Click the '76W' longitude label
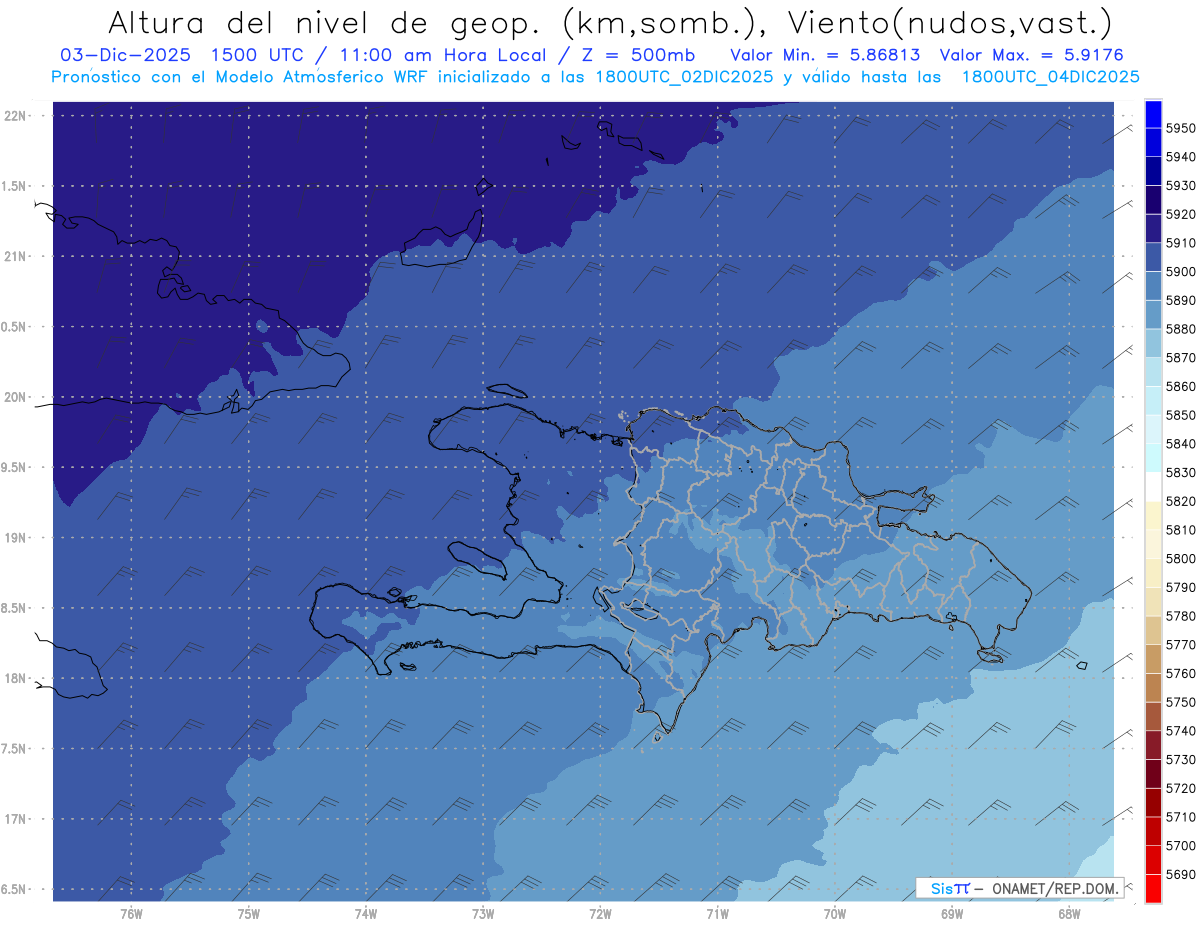 click(x=131, y=913)
